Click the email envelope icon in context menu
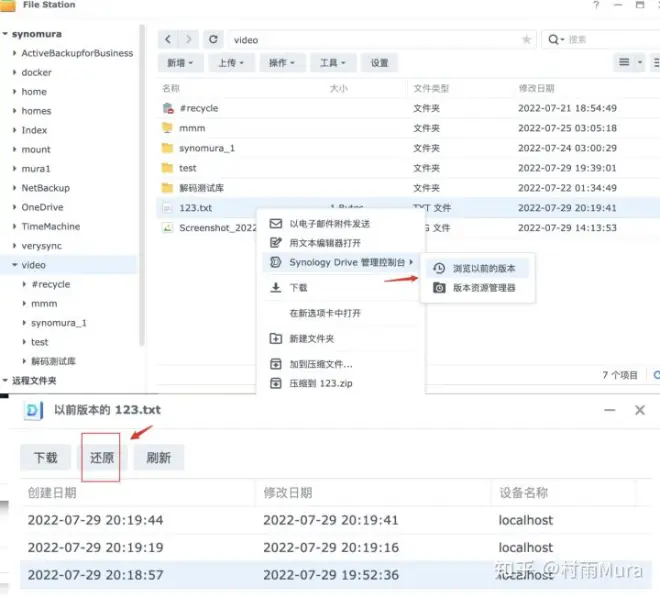Viewport: 660px width, 597px height. tap(276, 224)
